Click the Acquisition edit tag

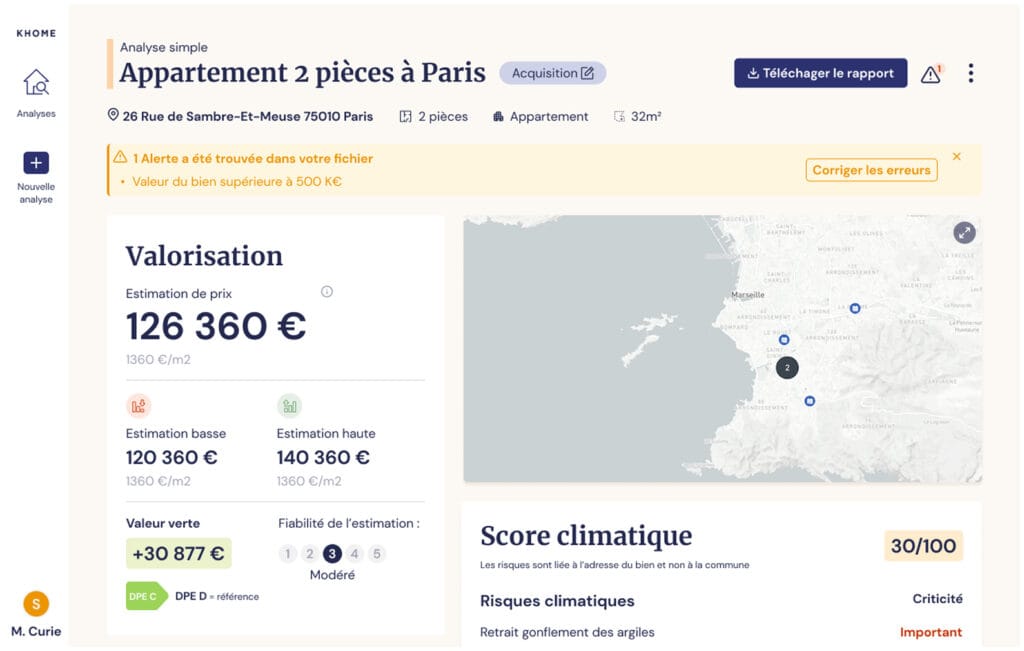coord(553,73)
